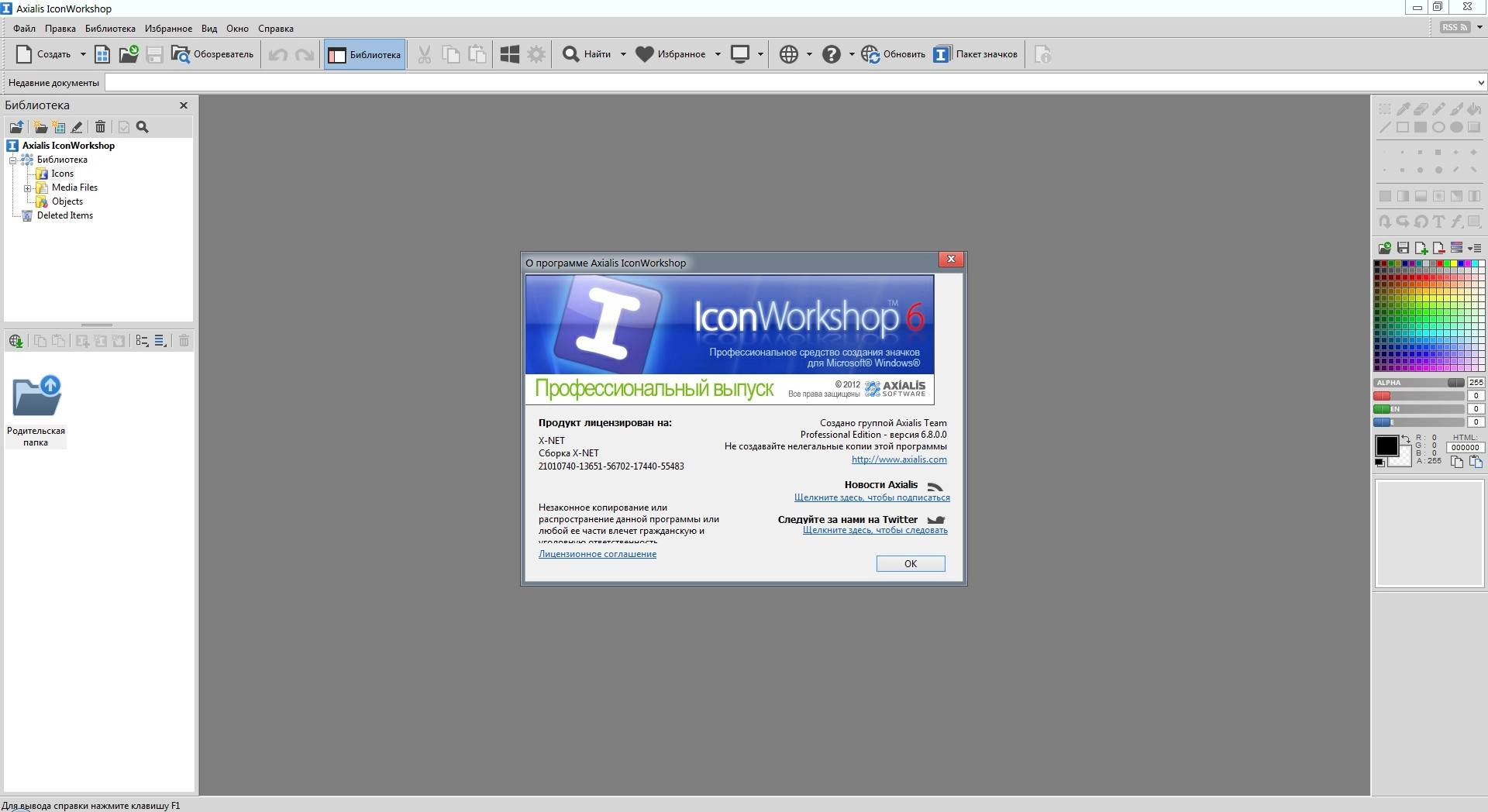Toggle the Библиотека panel toolbar button
The height and width of the screenshot is (812, 1488).
click(364, 54)
